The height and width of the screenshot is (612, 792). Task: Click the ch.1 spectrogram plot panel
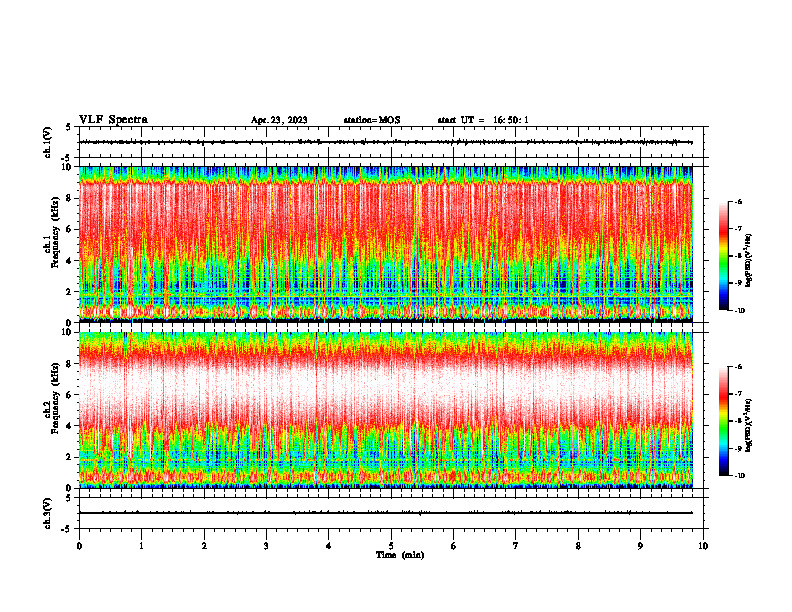click(385, 244)
